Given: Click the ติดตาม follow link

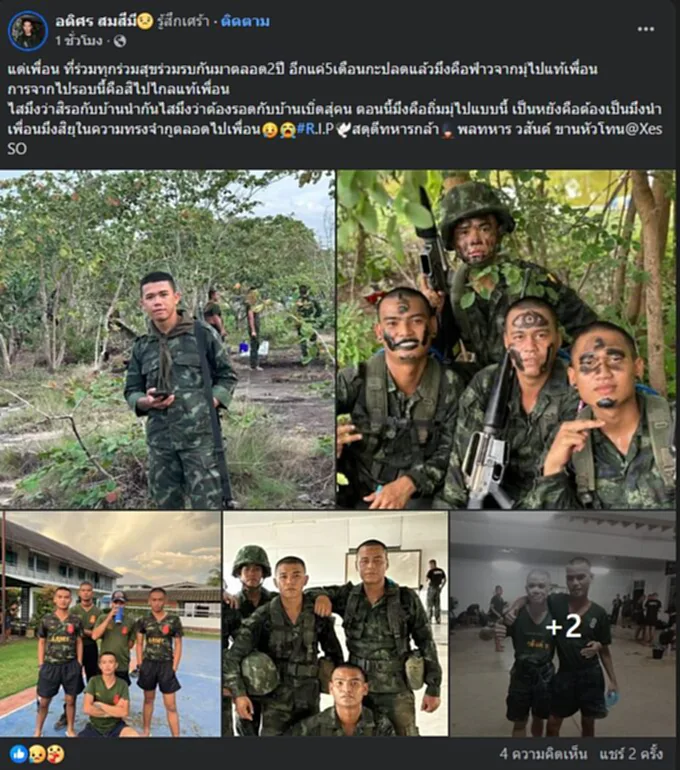Looking at the screenshot, I should [x=245, y=22].
